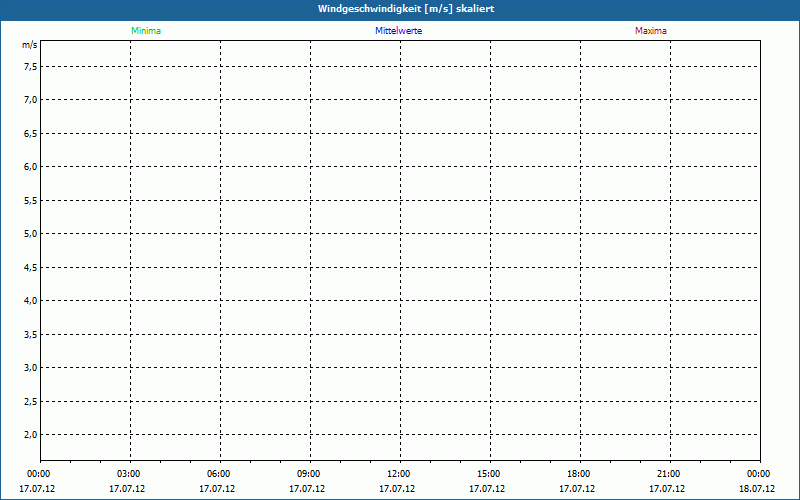The height and width of the screenshot is (500, 800).
Task: Select the 7,5 y-axis value
Action: [30, 66]
